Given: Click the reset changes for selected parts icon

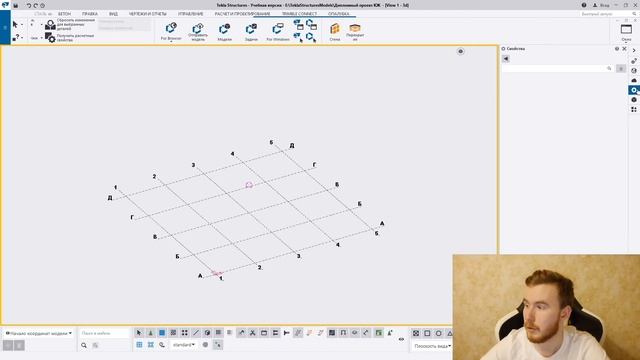Looking at the screenshot, I should click(50, 25).
